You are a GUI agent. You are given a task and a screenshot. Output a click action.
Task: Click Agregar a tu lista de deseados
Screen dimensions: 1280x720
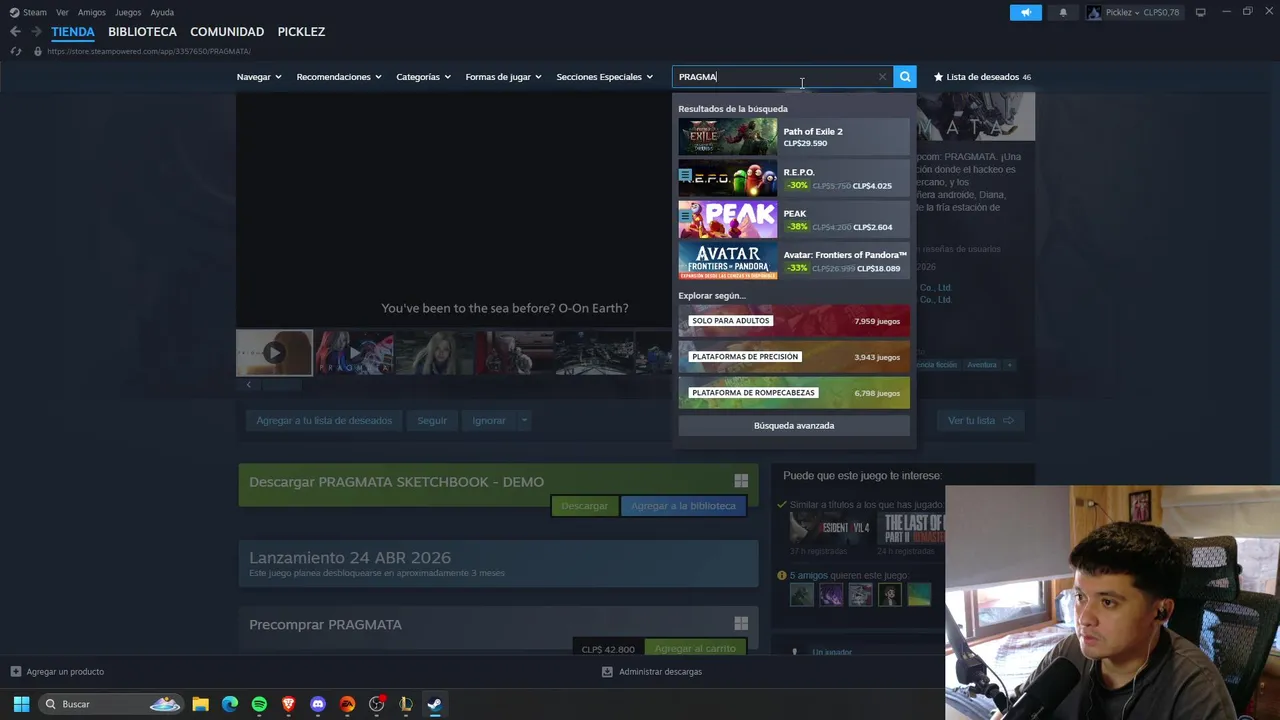324,421
